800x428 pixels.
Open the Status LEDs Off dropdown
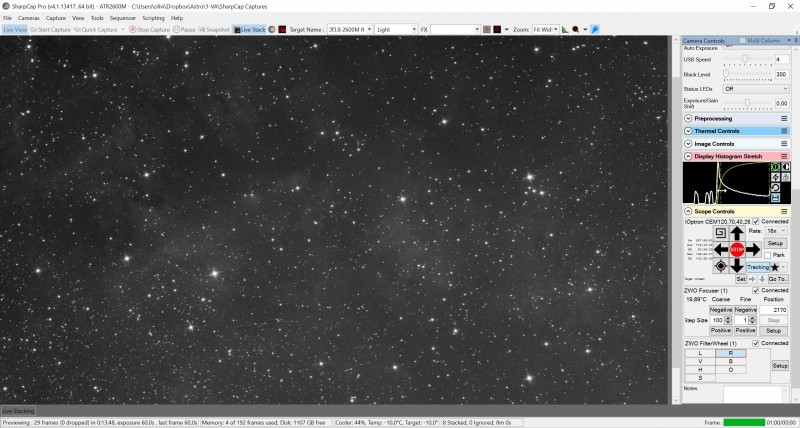(756, 89)
